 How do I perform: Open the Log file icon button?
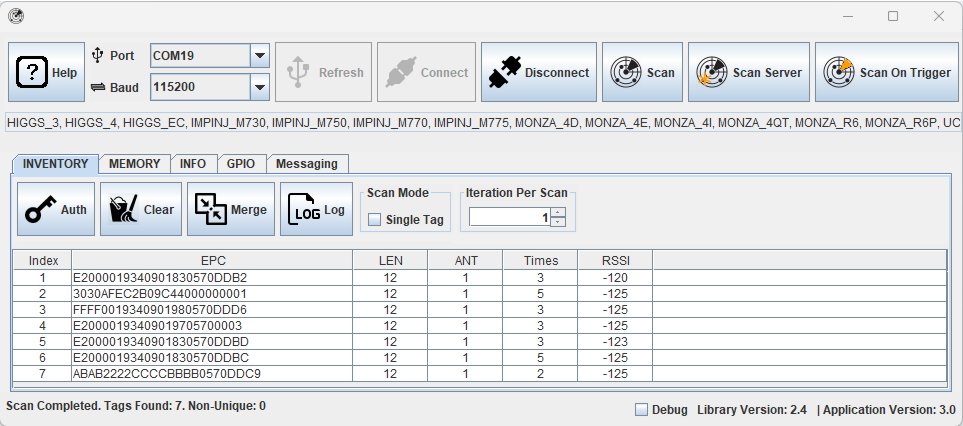(x=316, y=209)
